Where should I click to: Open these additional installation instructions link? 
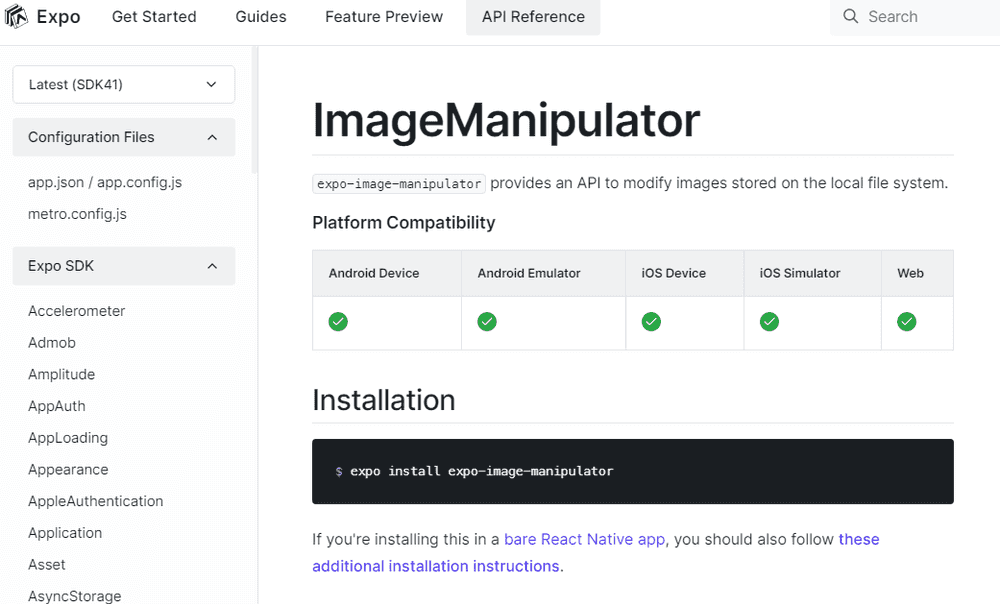click(x=437, y=566)
